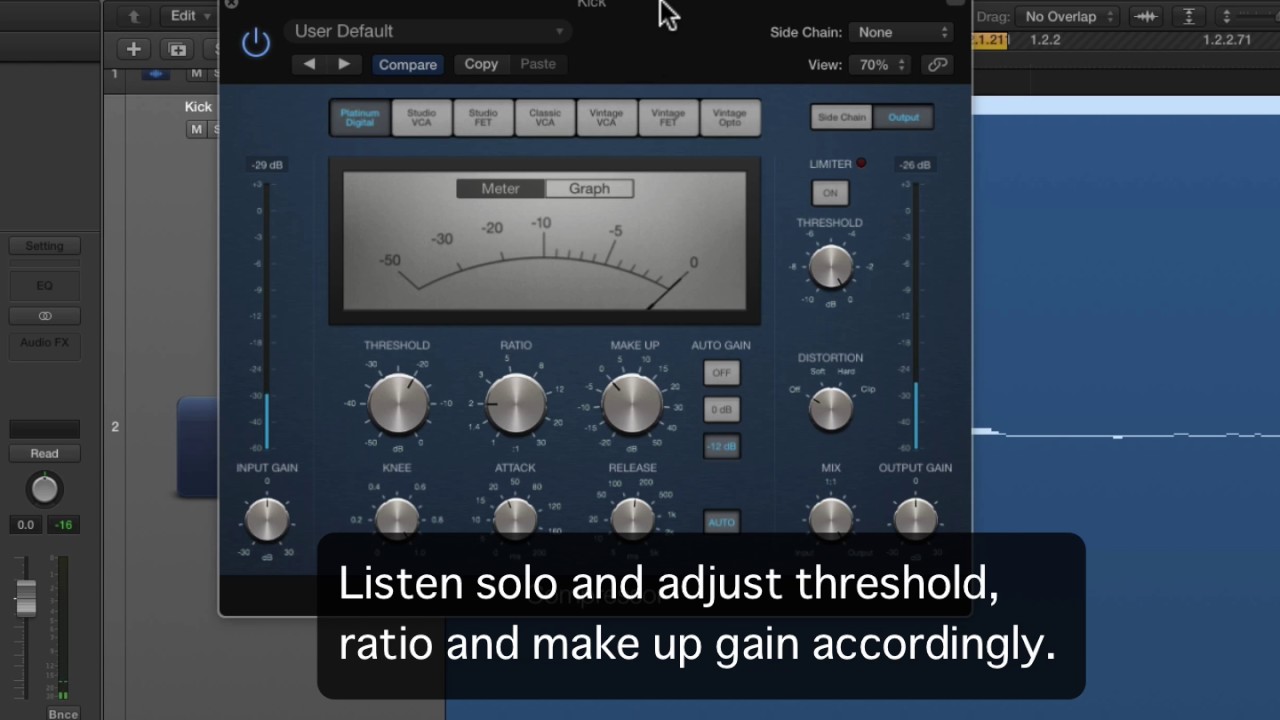
Task: Open the View 70% size dropdown
Action: [879, 64]
